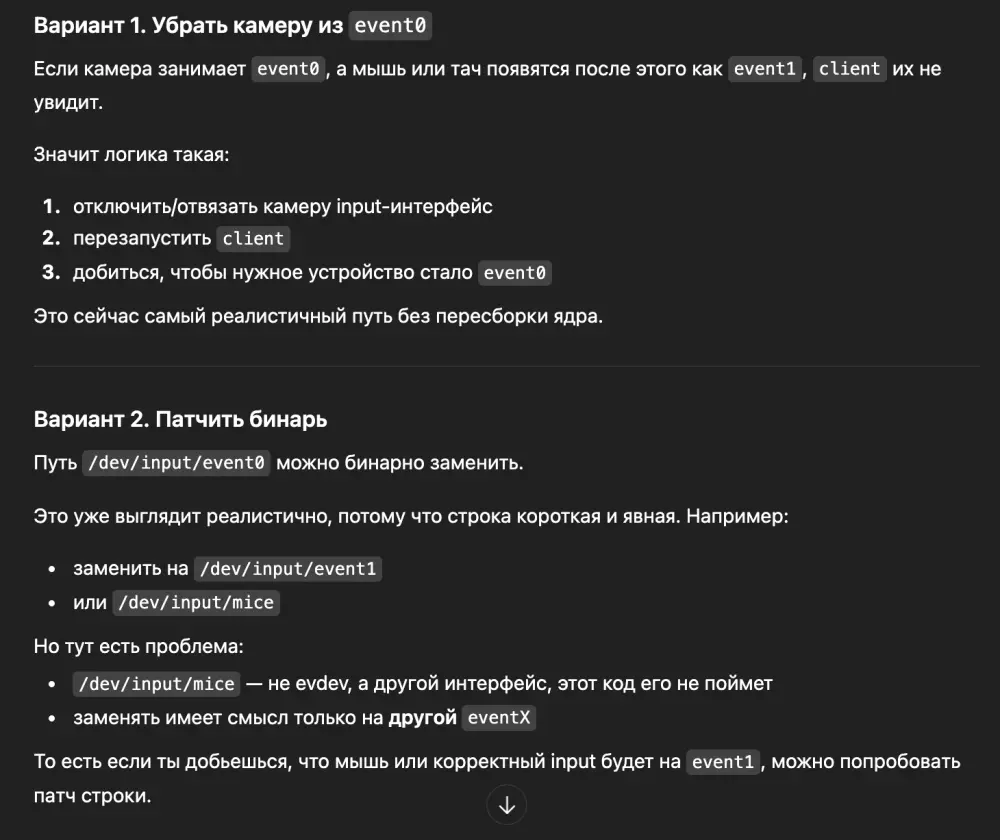This screenshot has height=840, width=1000.
Task: Click the event0 chip after "устройство стало"
Action: pos(515,273)
